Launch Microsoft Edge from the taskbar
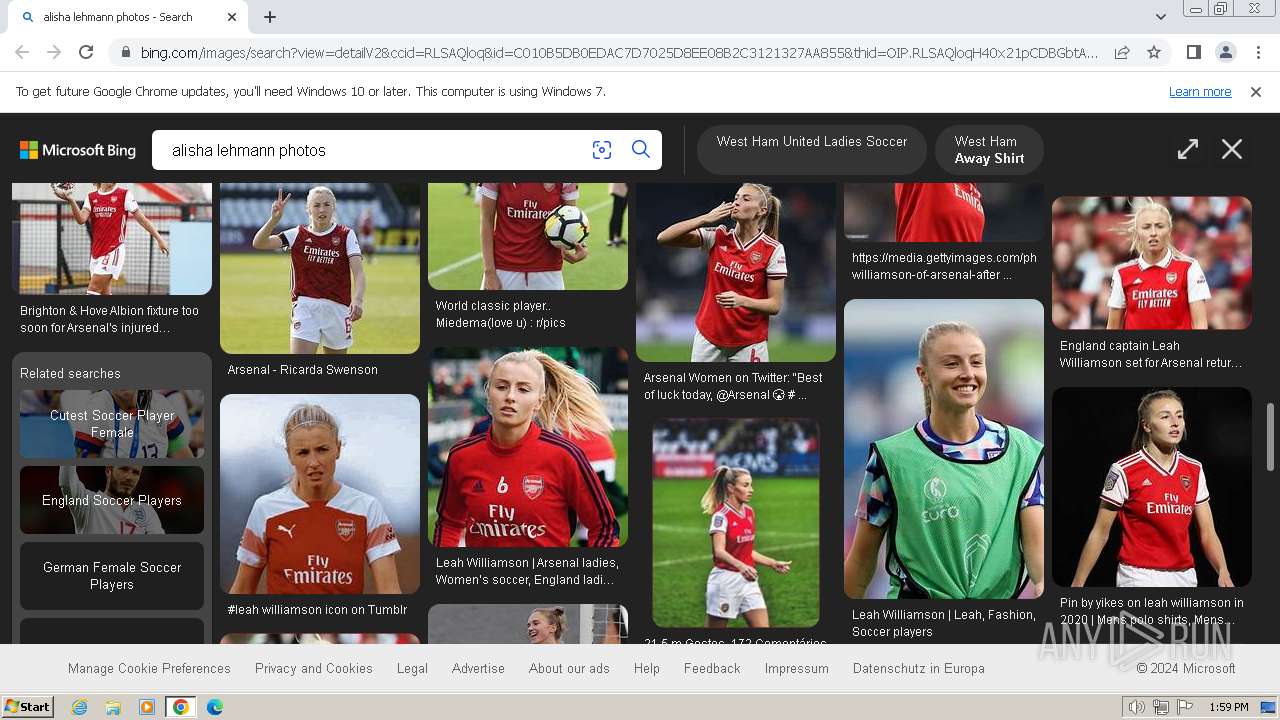This screenshot has width=1280, height=720. (215, 707)
